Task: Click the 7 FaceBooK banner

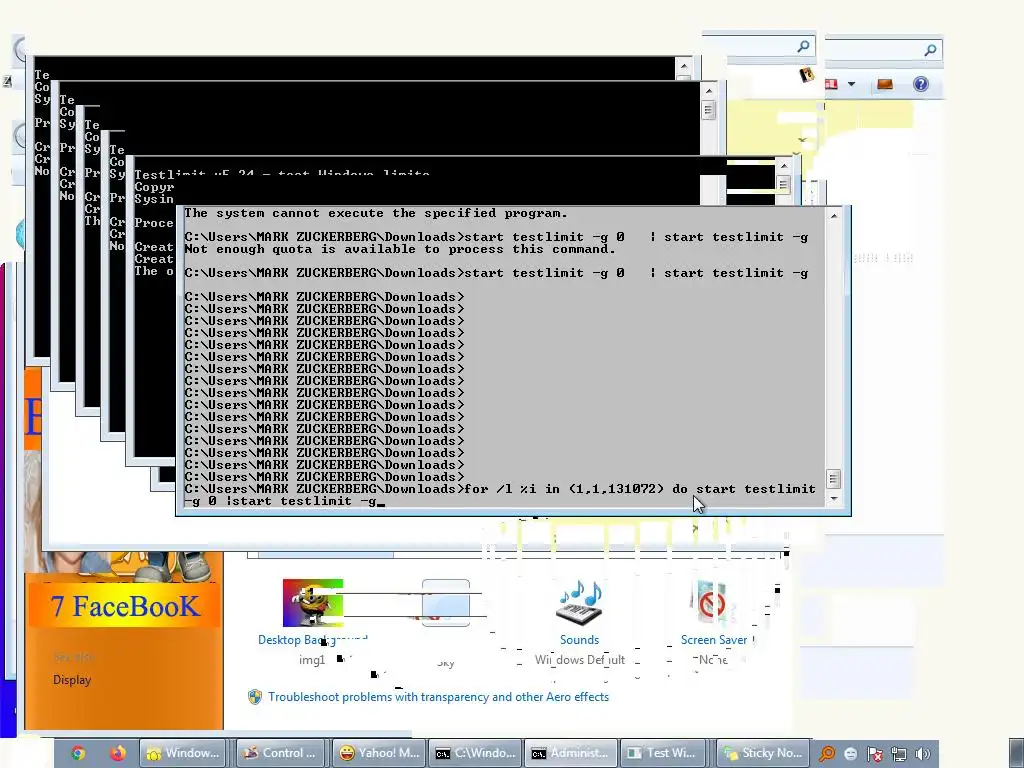Action: coord(124,606)
